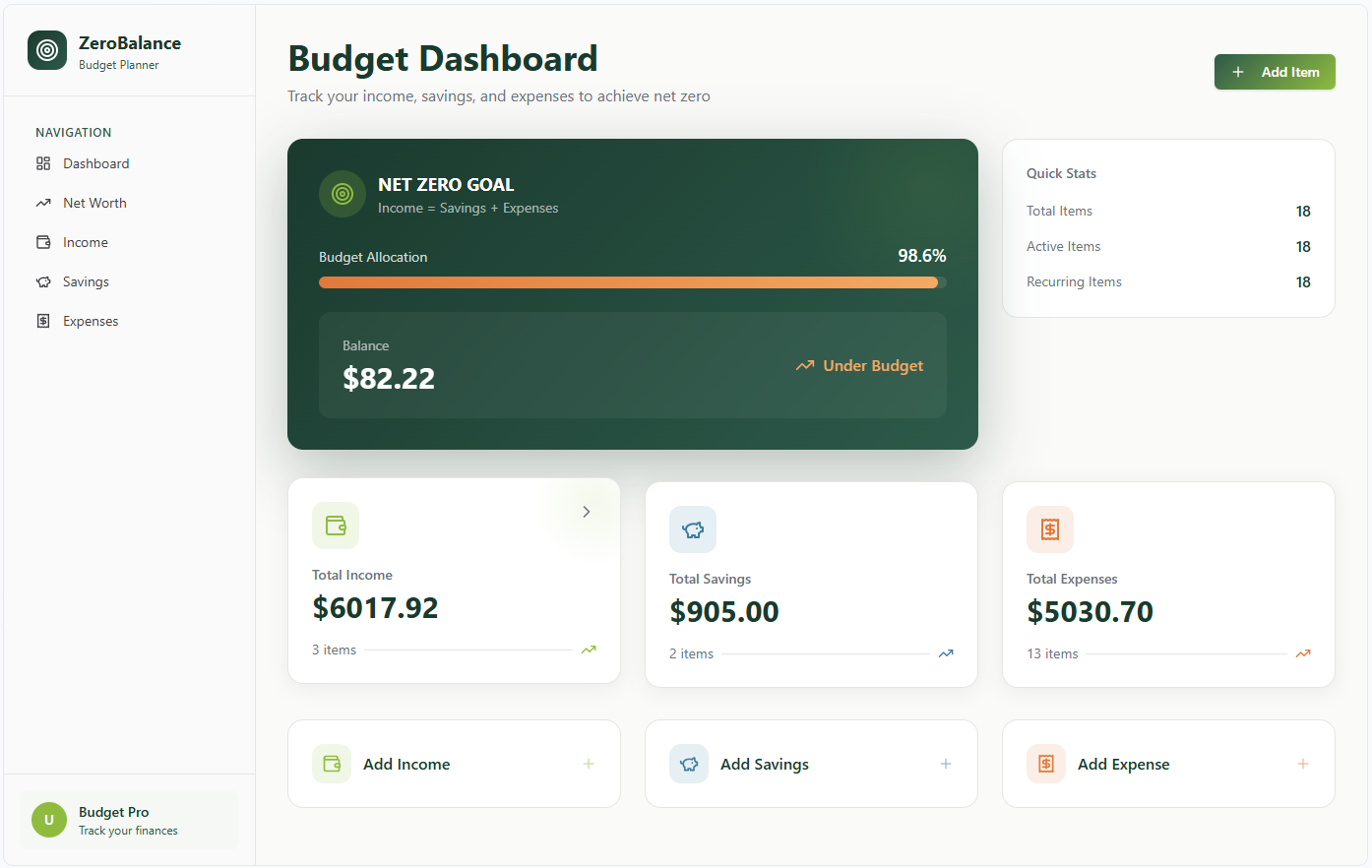Click the Savings piggy bank sidebar icon
This screenshot has height=868, width=1372.
(43, 281)
